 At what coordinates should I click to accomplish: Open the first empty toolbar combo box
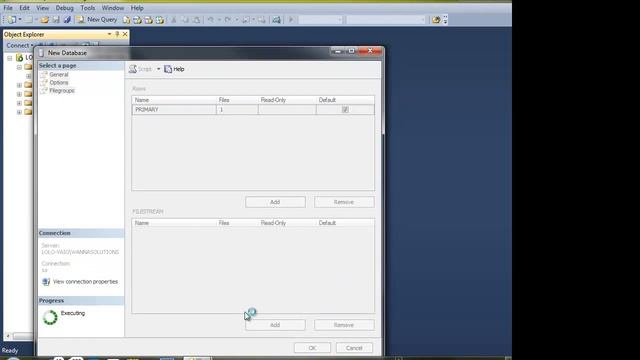click(x=320, y=20)
